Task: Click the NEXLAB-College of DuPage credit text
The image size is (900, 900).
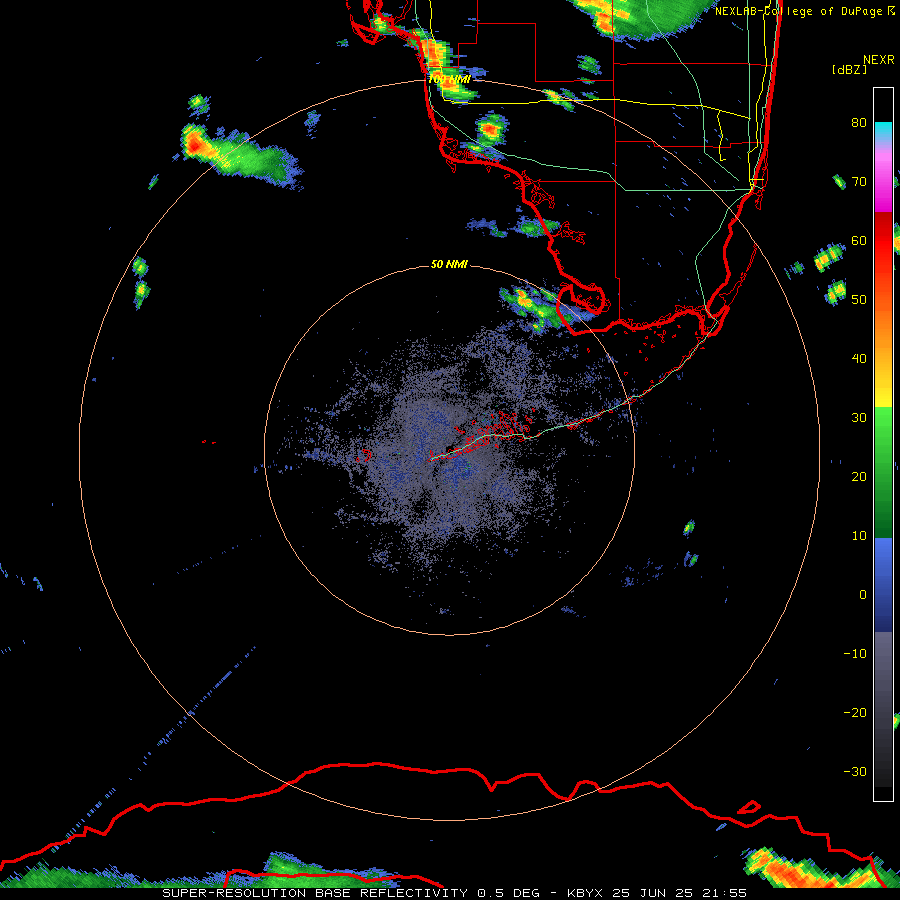Action: (x=804, y=11)
